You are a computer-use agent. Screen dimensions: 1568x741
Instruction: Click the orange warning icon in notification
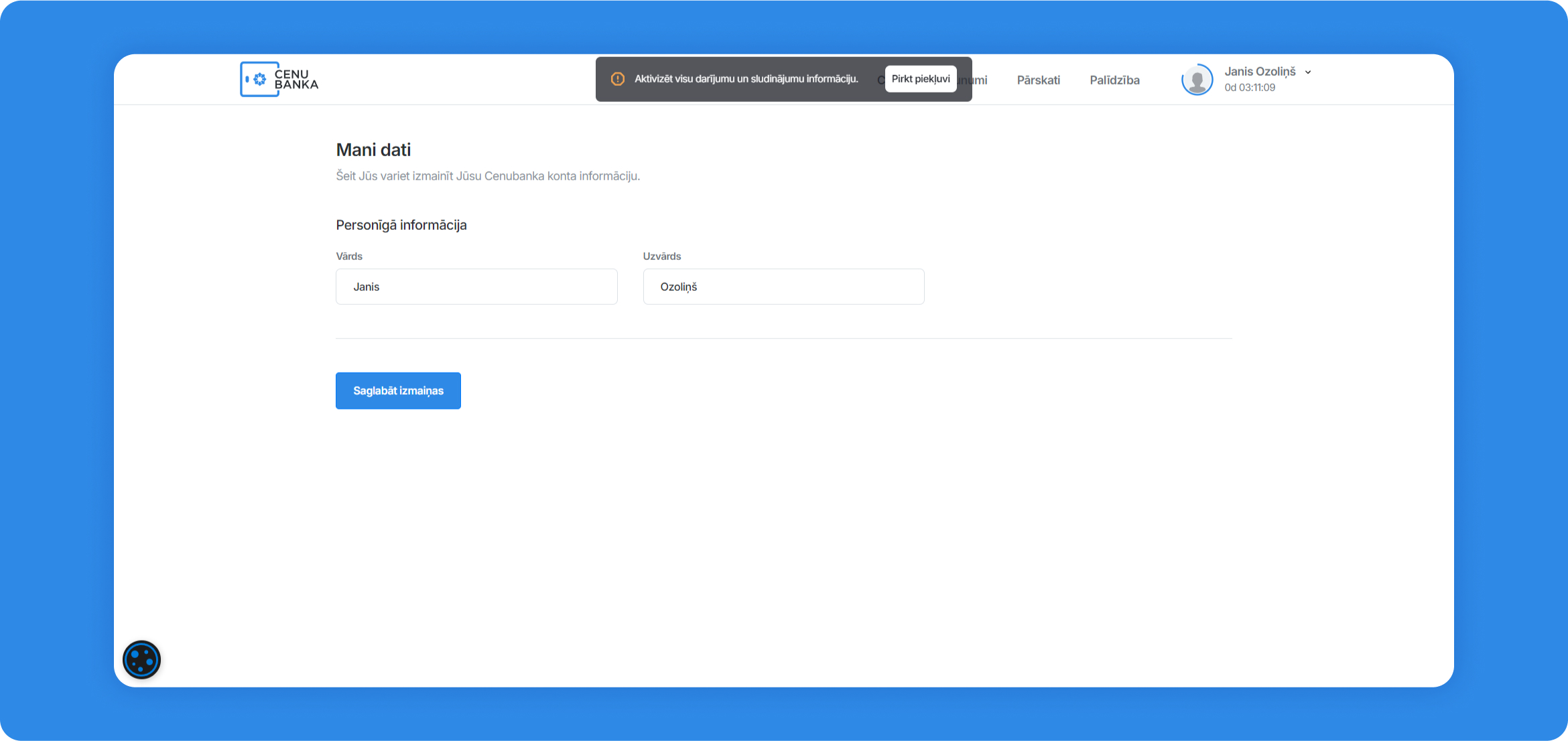[x=618, y=79]
